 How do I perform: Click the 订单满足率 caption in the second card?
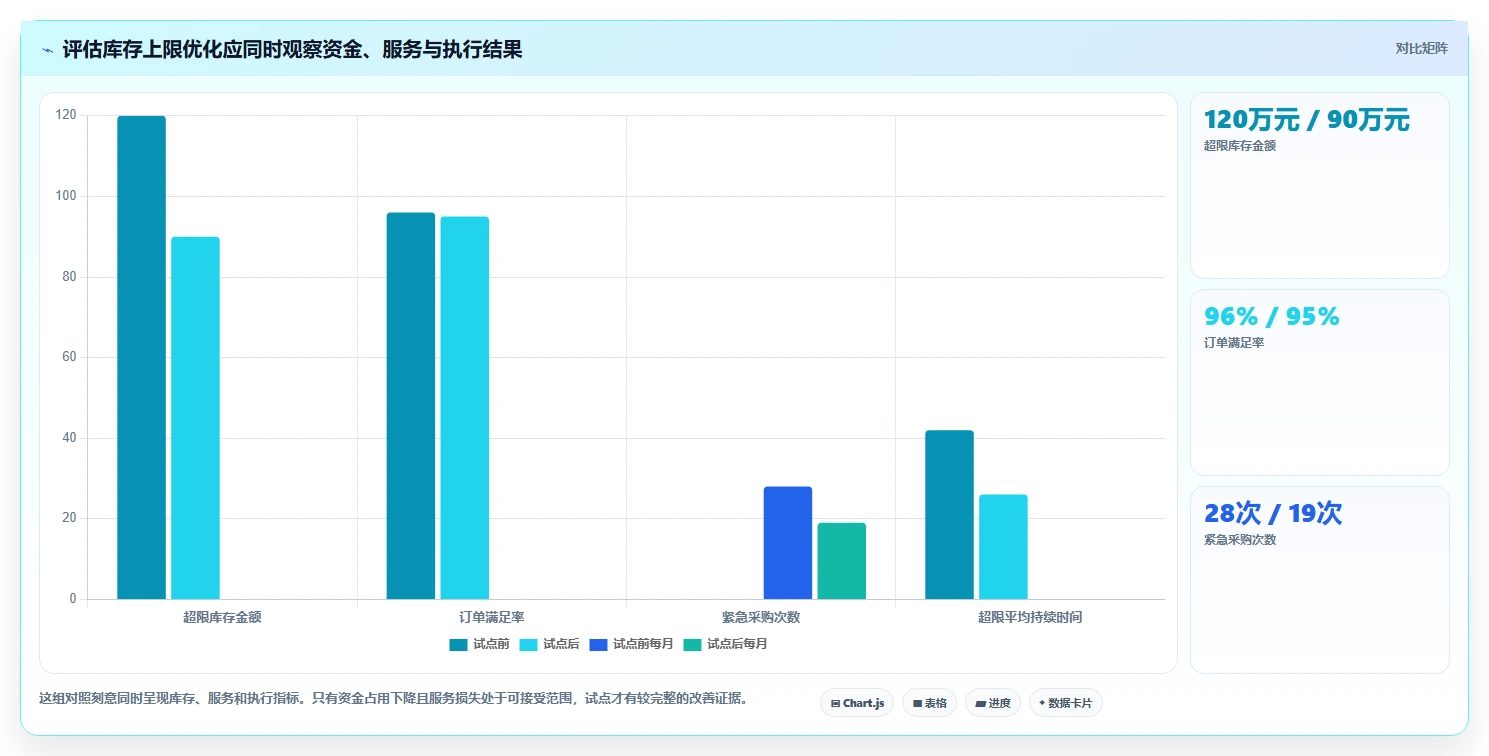[1234, 343]
